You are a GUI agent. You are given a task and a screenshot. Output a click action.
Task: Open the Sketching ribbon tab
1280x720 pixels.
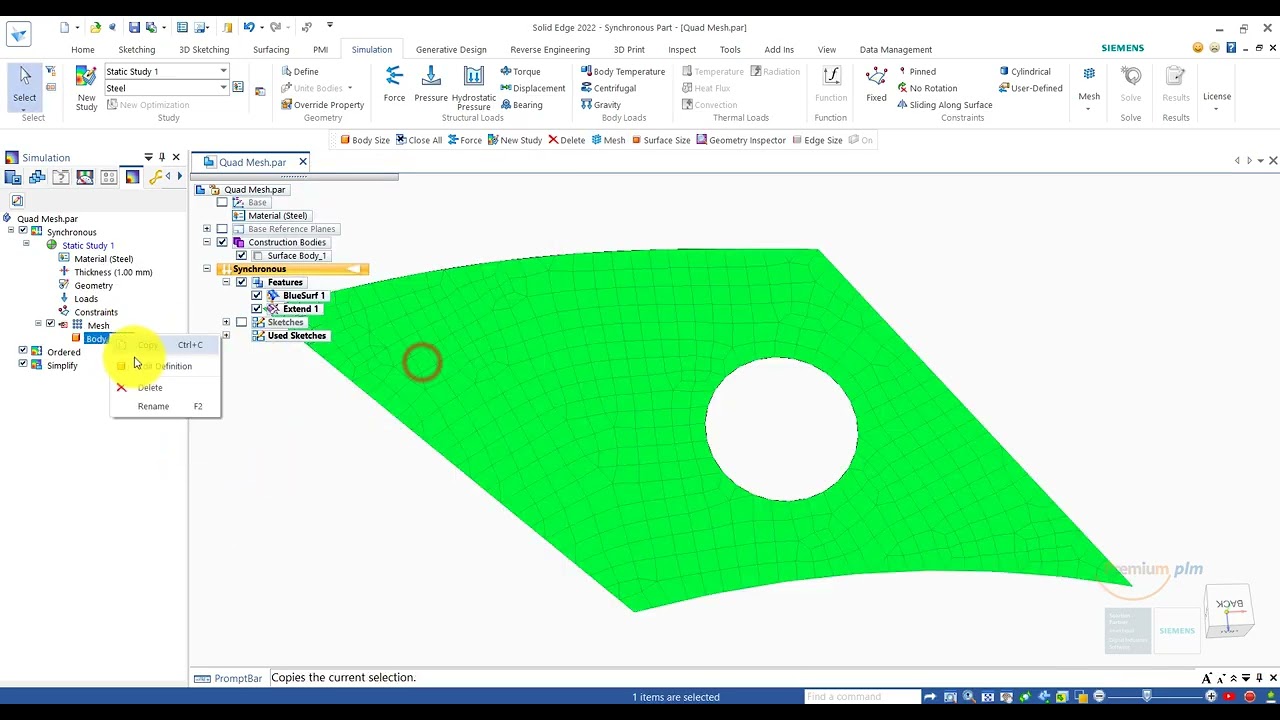coord(137,49)
